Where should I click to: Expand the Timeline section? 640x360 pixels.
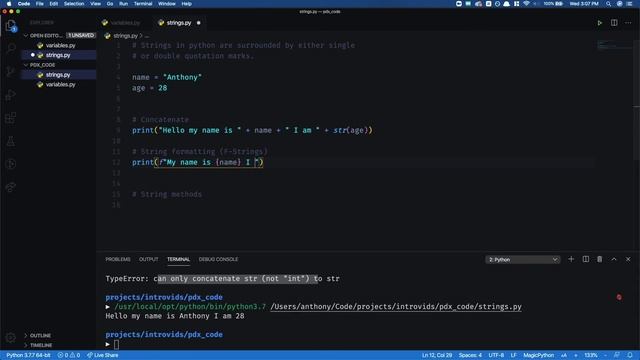(59, 345)
